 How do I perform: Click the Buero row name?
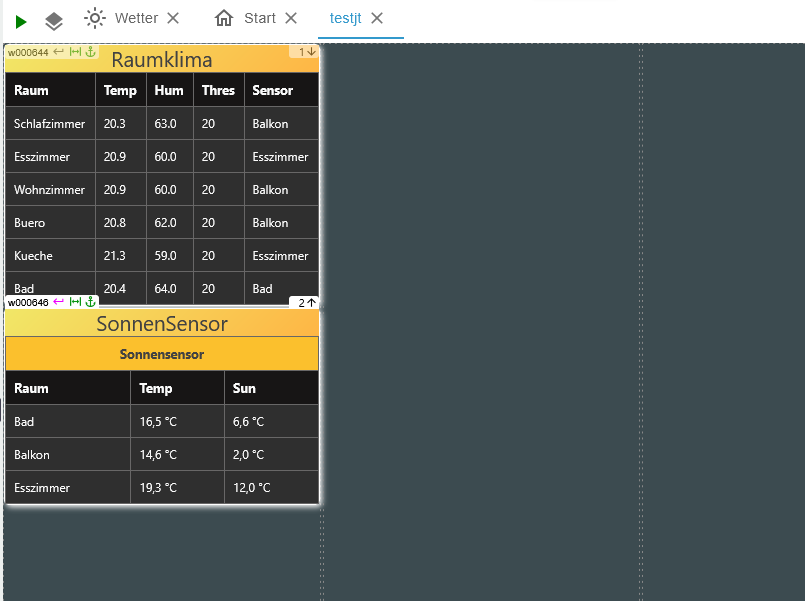point(29,223)
